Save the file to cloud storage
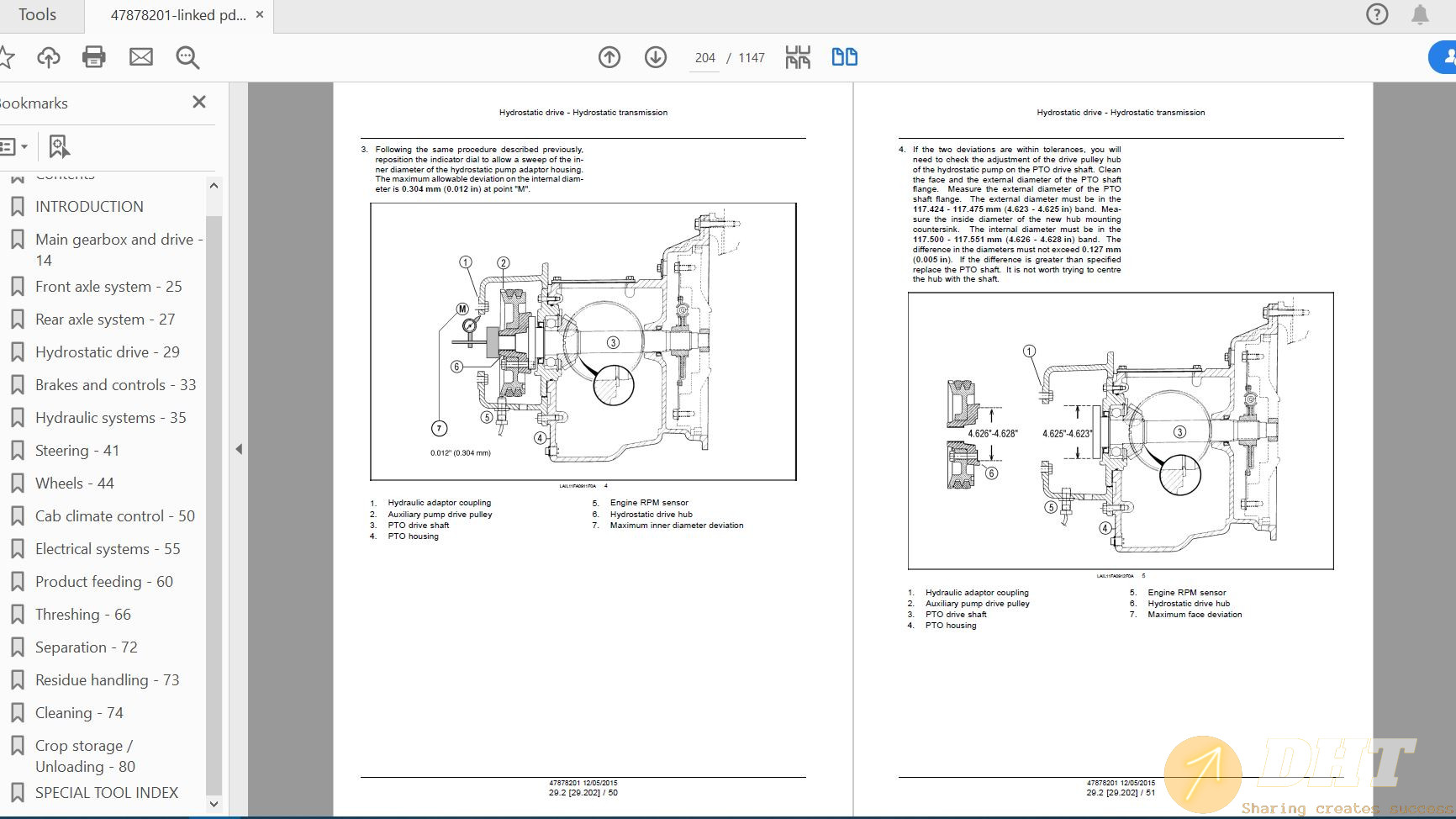The width and height of the screenshot is (1456, 819). (49, 57)
